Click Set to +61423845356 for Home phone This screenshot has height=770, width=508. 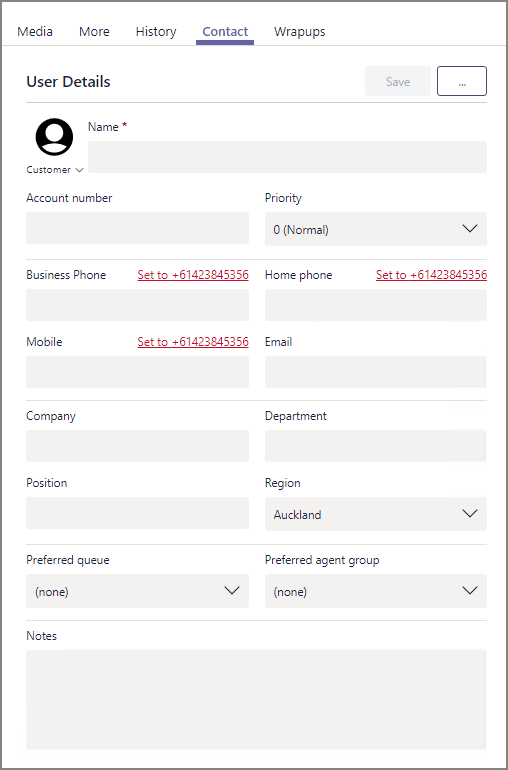(x=431, y=275)
